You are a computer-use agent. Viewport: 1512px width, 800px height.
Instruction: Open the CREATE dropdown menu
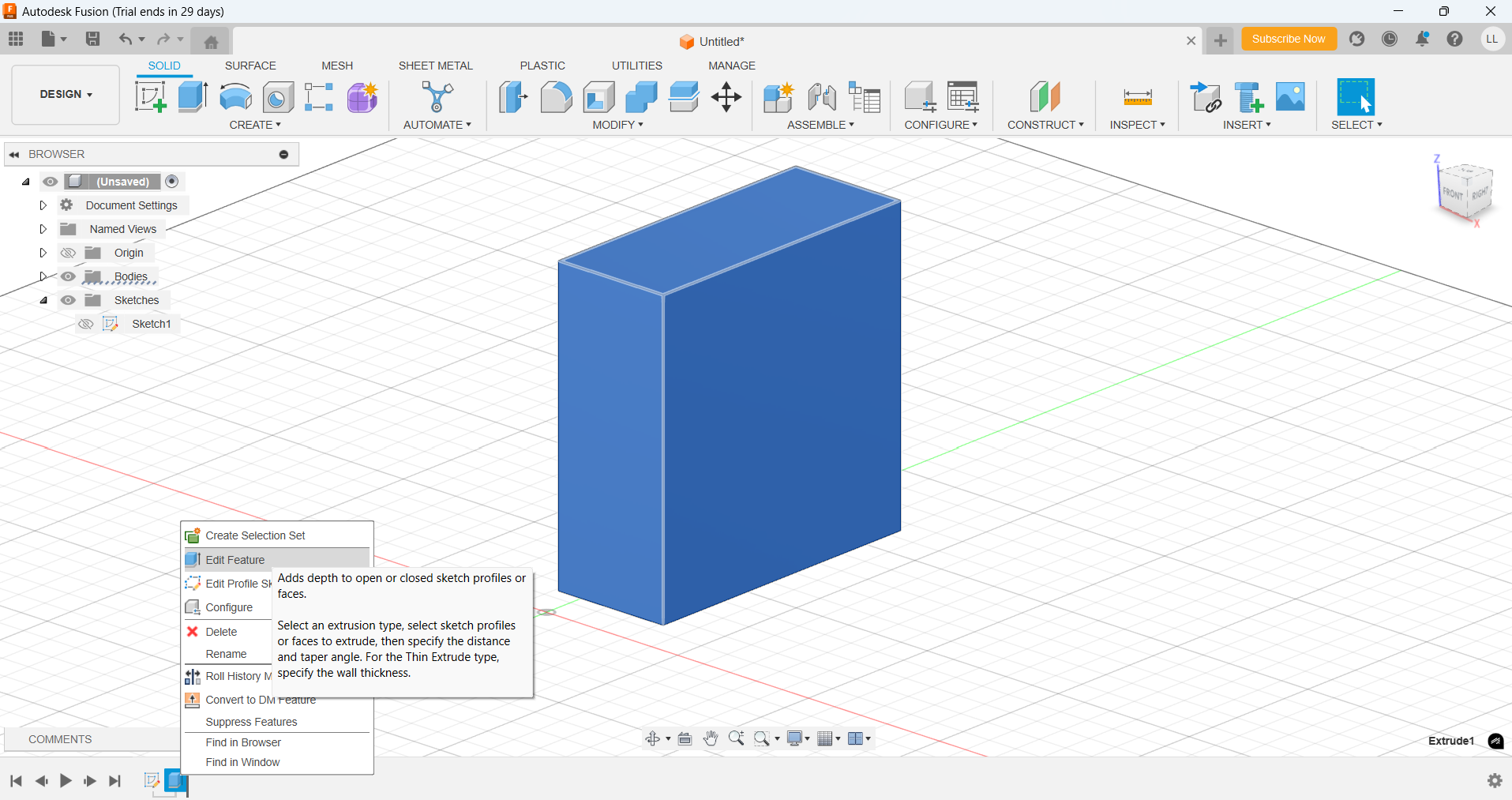point(255,125)
